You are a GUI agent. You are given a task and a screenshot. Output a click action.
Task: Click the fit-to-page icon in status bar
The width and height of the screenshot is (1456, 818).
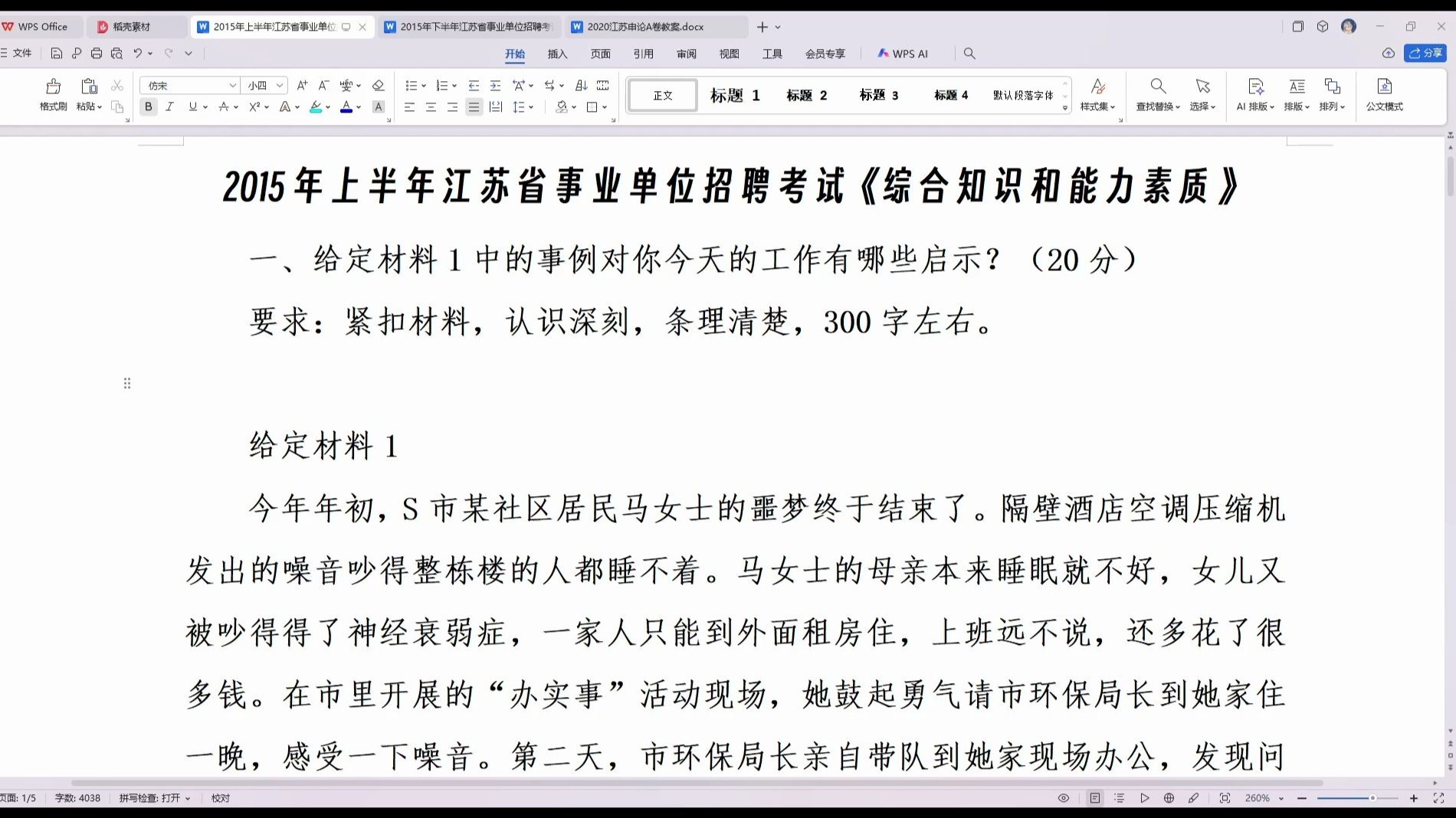point(1225,798)
